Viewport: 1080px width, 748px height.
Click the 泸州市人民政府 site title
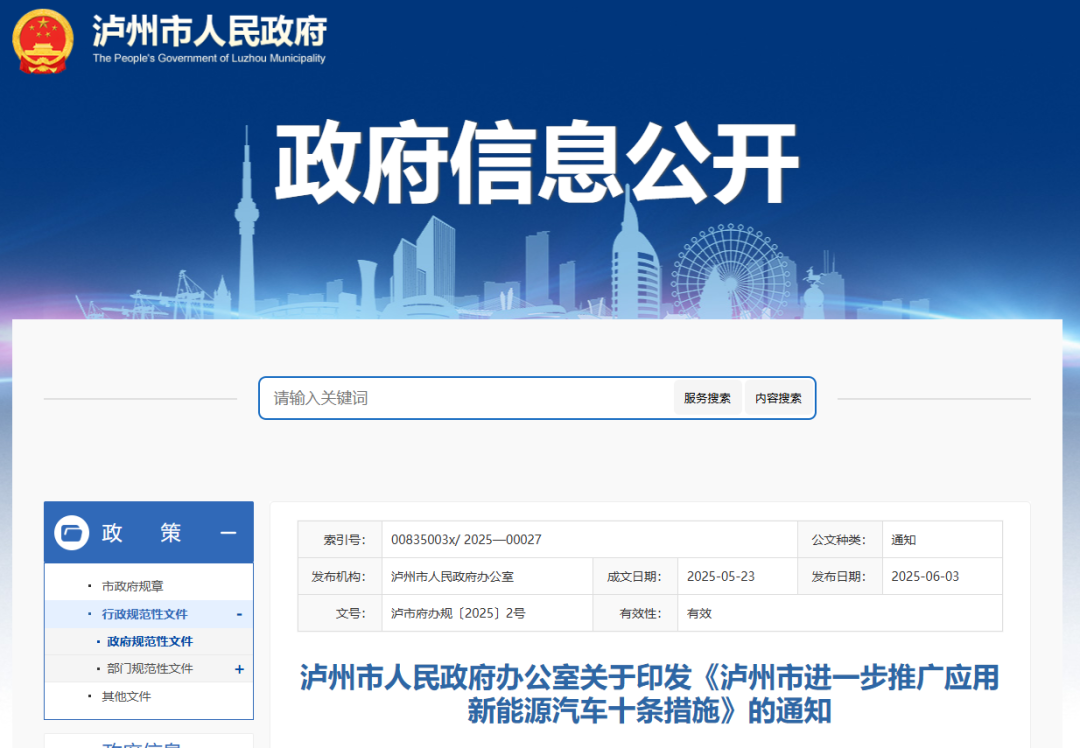tap(209, 31)
